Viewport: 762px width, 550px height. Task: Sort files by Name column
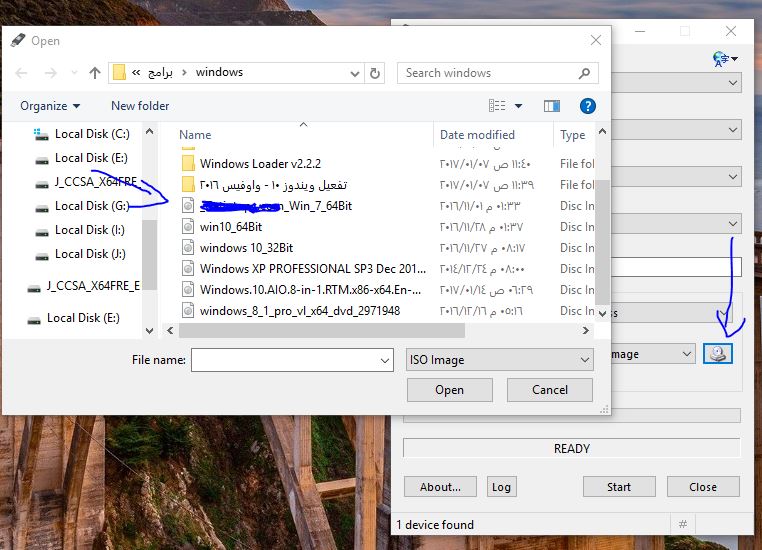[195, 135]
